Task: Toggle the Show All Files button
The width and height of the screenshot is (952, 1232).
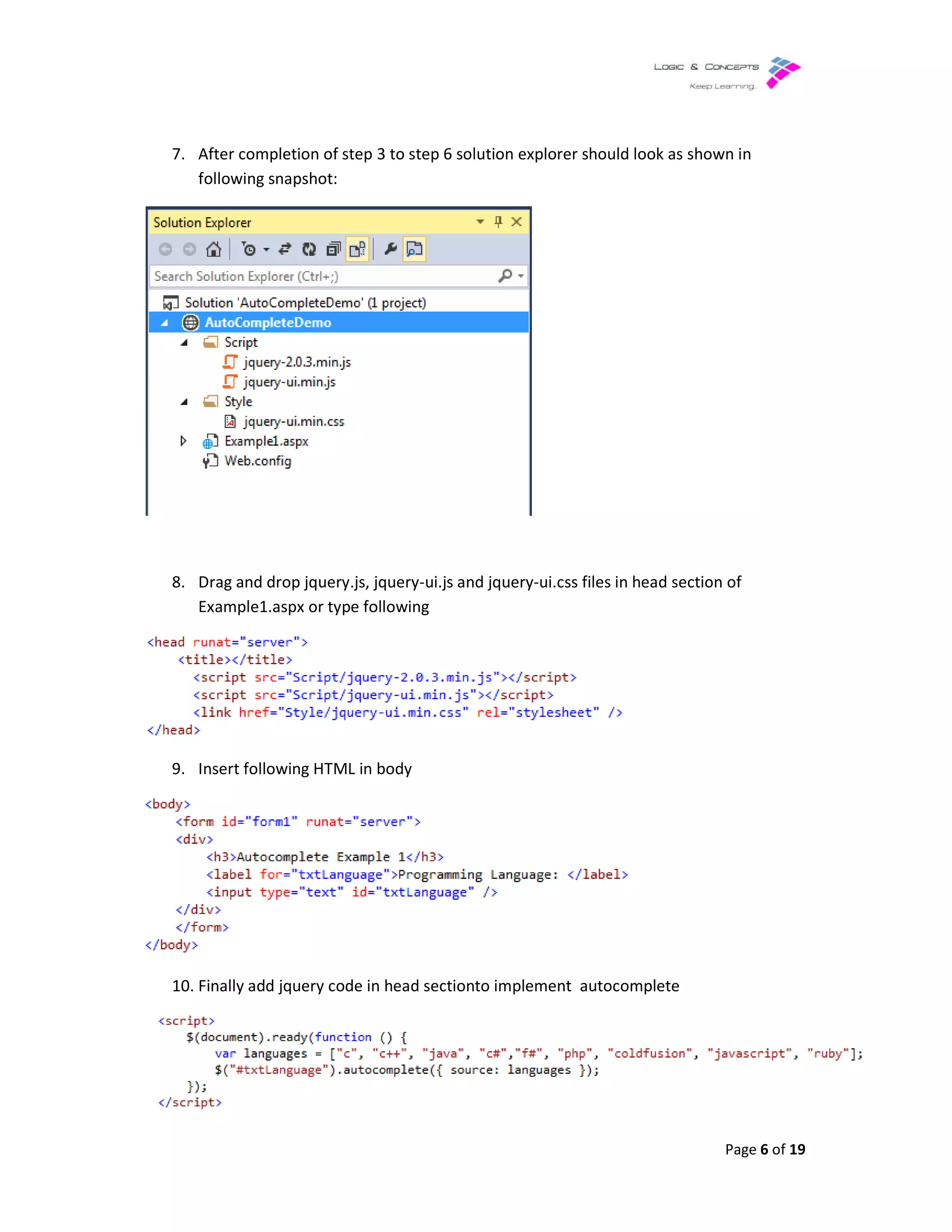Action: click(x=357, y=249)
